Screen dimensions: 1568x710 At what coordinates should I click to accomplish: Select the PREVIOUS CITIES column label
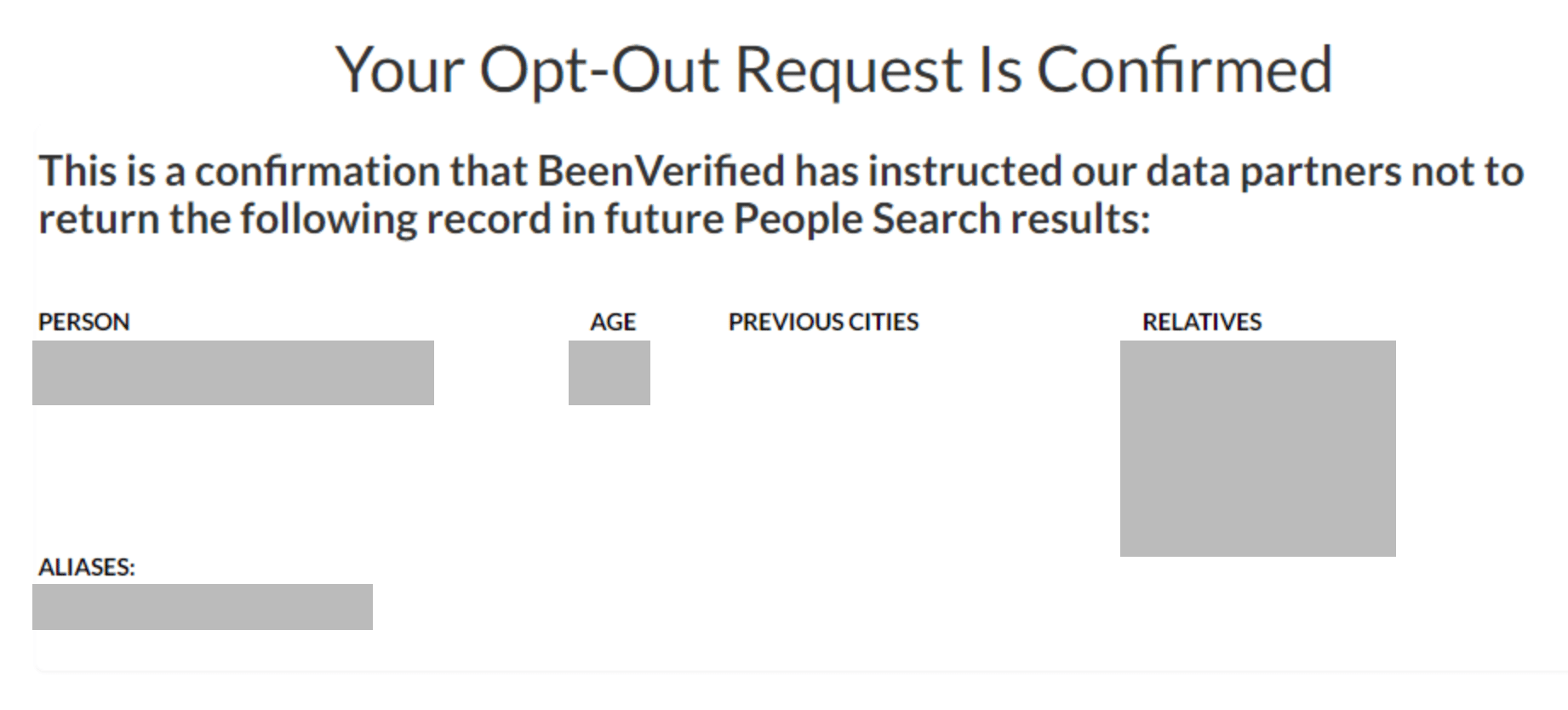pos(823,322)
